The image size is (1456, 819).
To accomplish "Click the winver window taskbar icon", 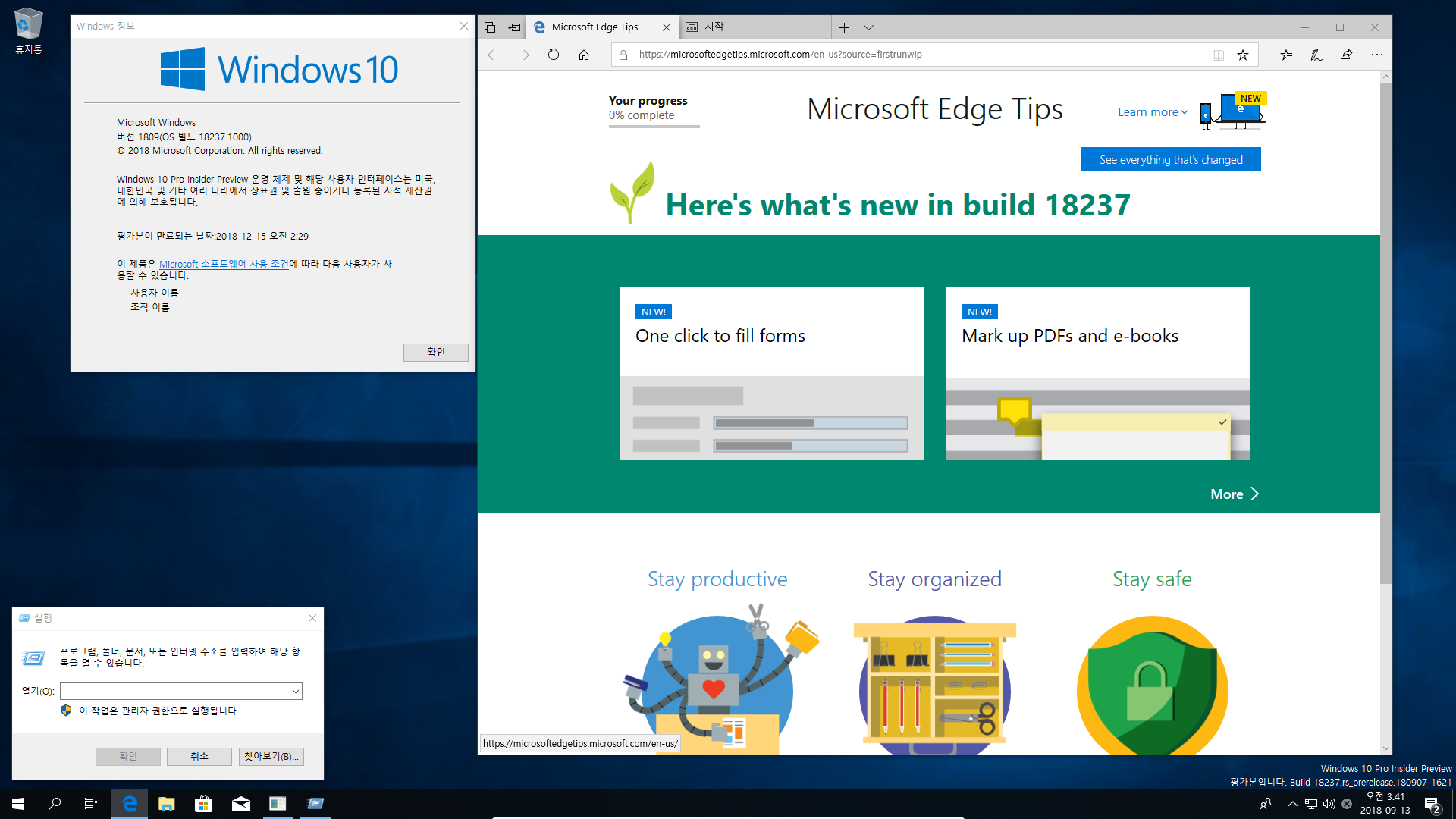I will pos(278,804).
